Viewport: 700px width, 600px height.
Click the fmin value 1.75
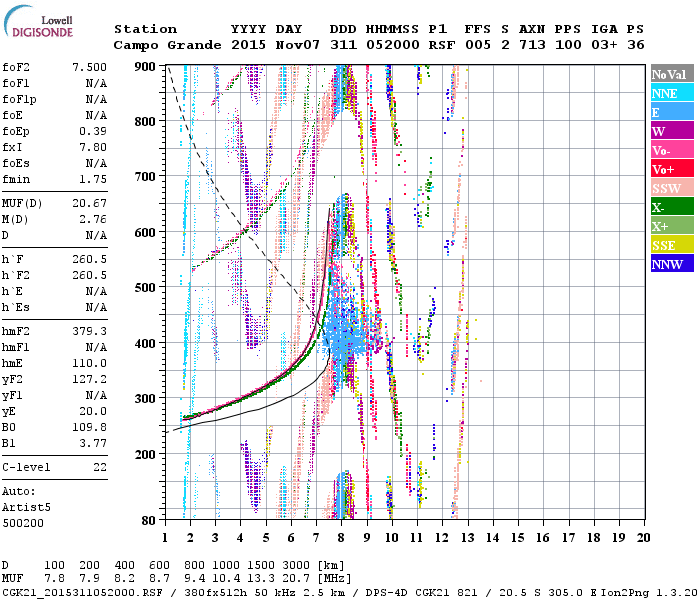(93, 179)
